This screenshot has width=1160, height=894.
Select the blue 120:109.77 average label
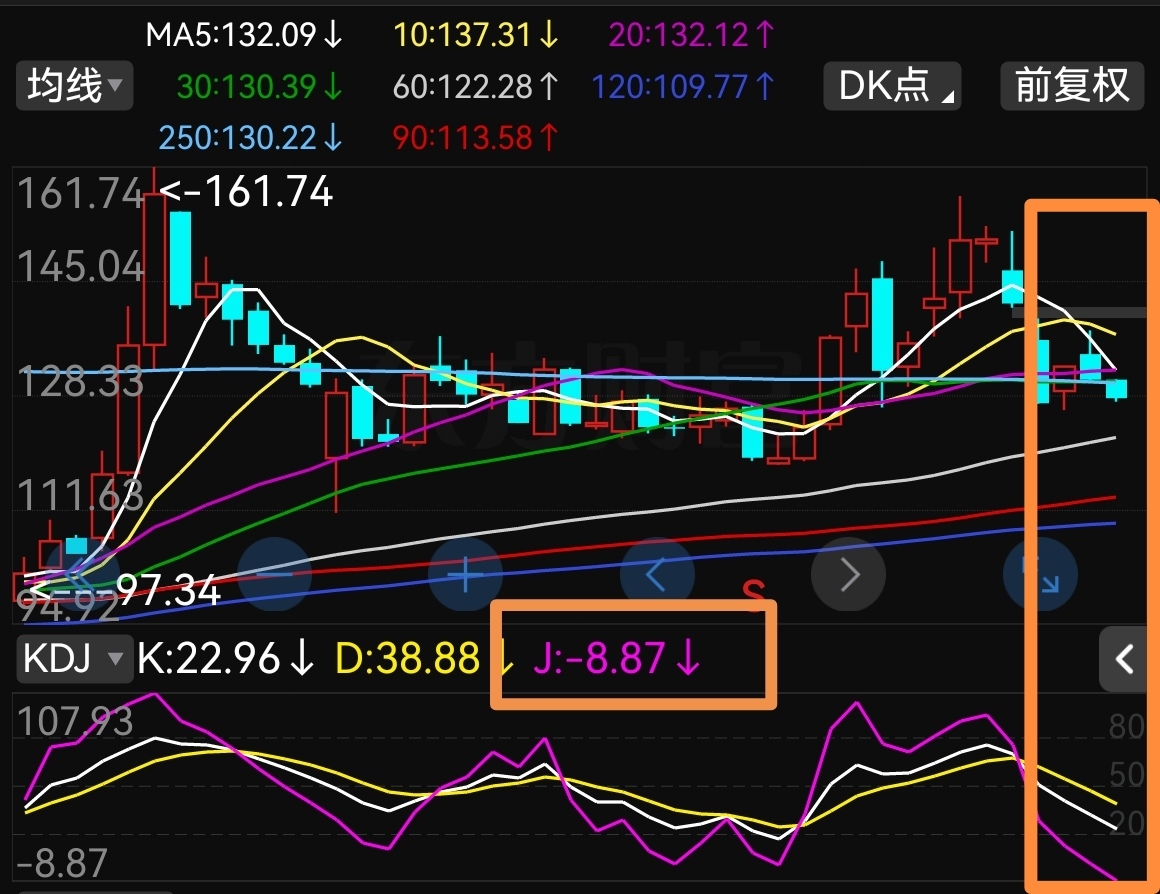684,87
